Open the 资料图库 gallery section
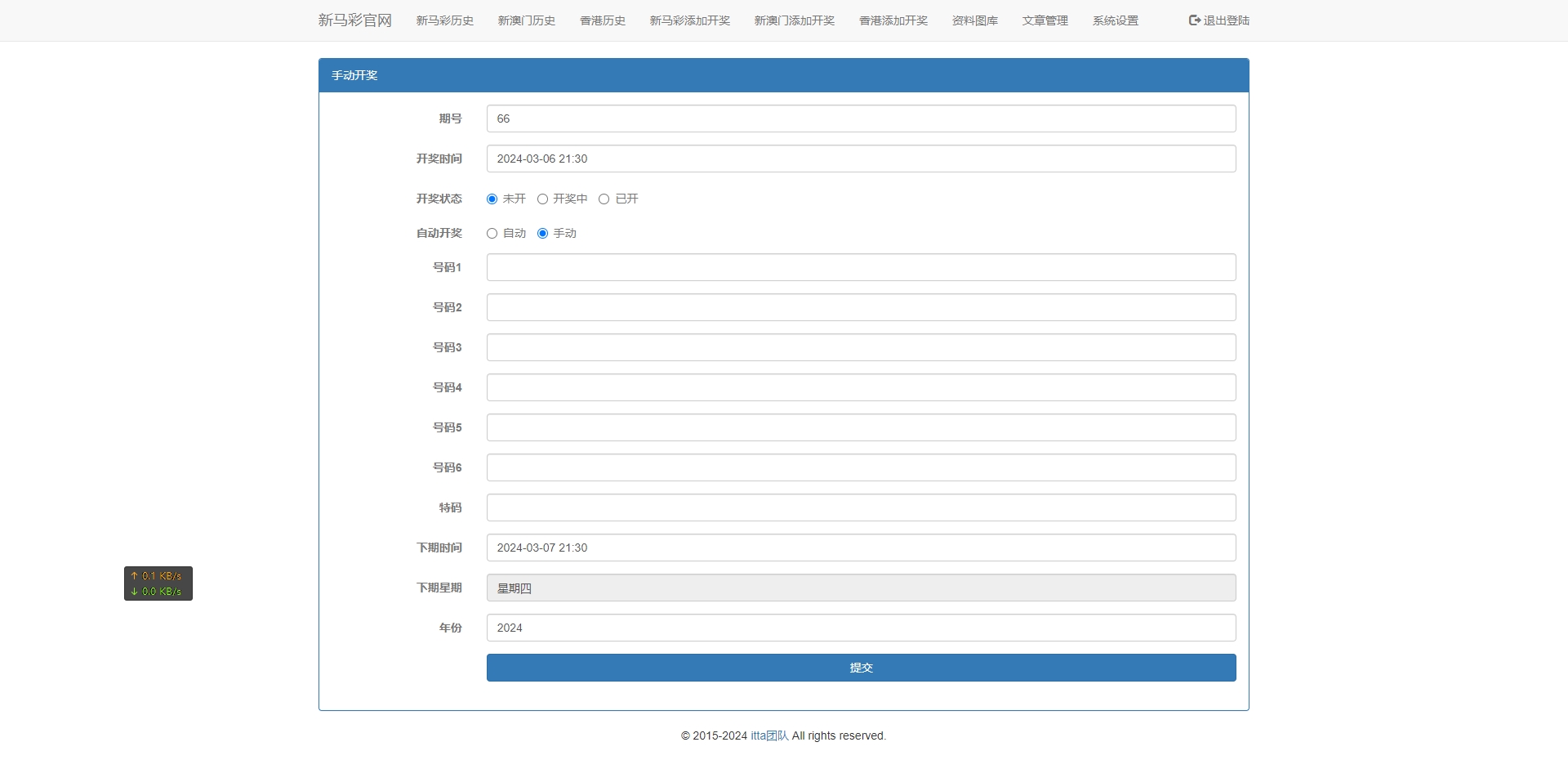1568x760 pixels. pos(974,20)
